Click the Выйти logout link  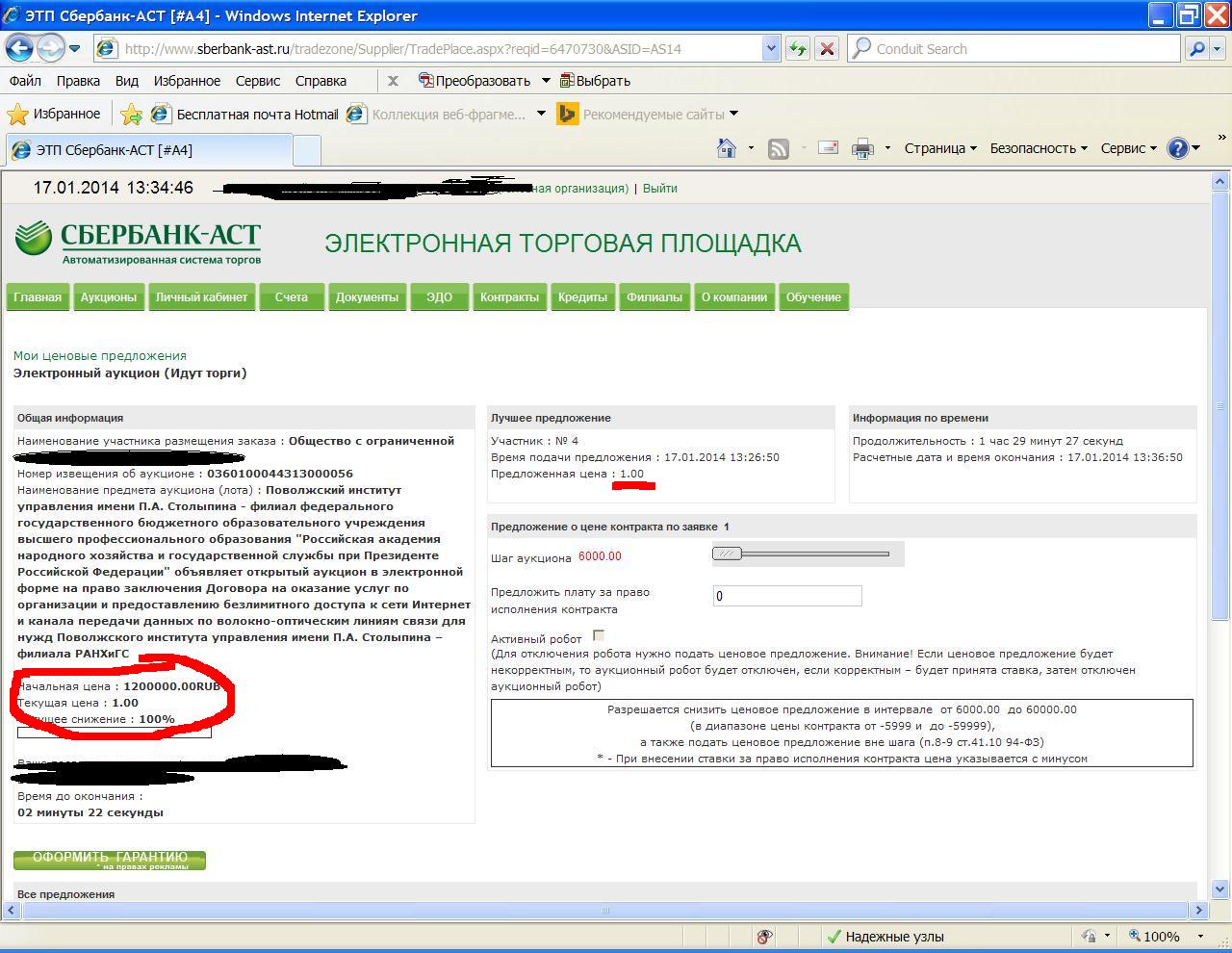tap(659, 189)
